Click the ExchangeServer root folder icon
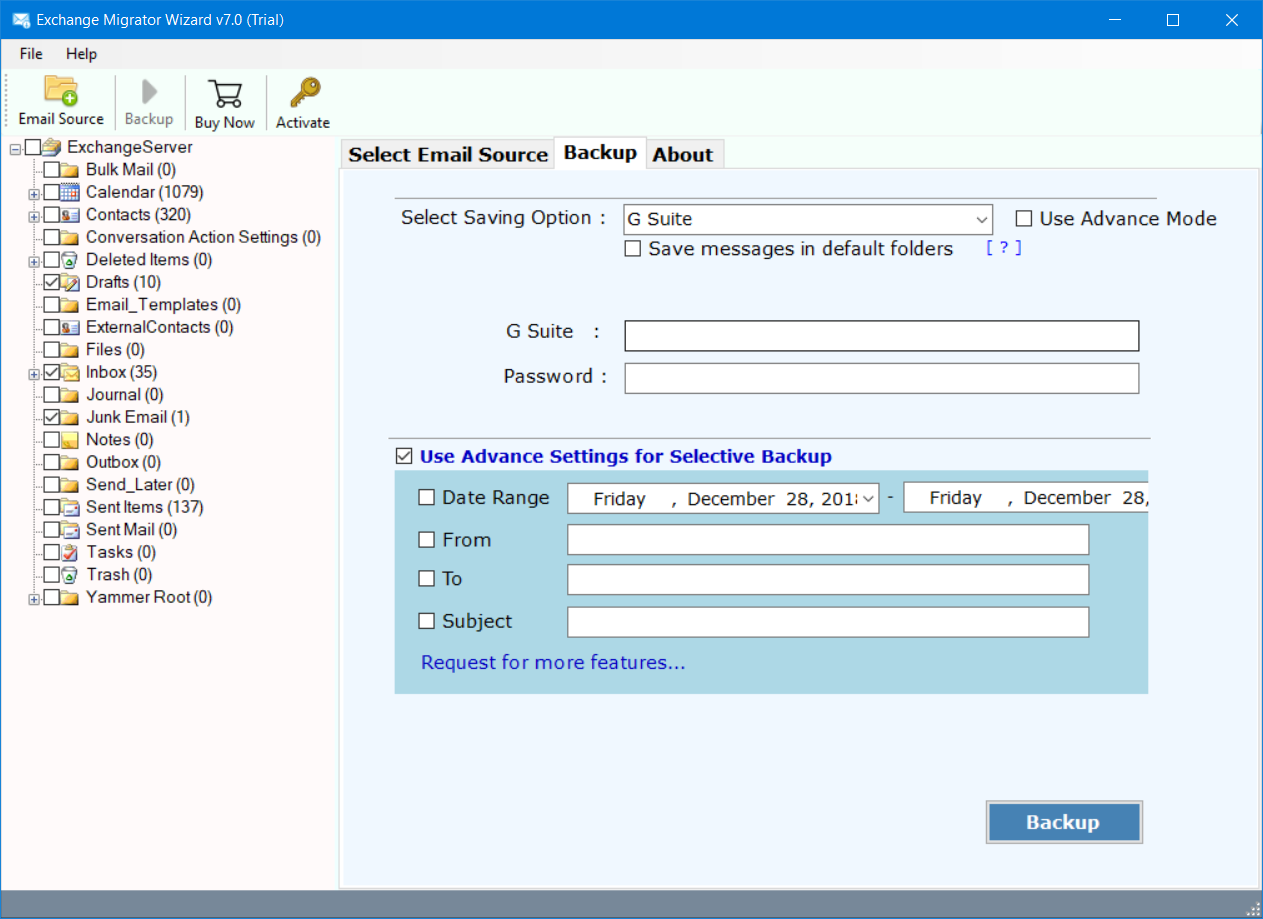 (x=52, y=147)
